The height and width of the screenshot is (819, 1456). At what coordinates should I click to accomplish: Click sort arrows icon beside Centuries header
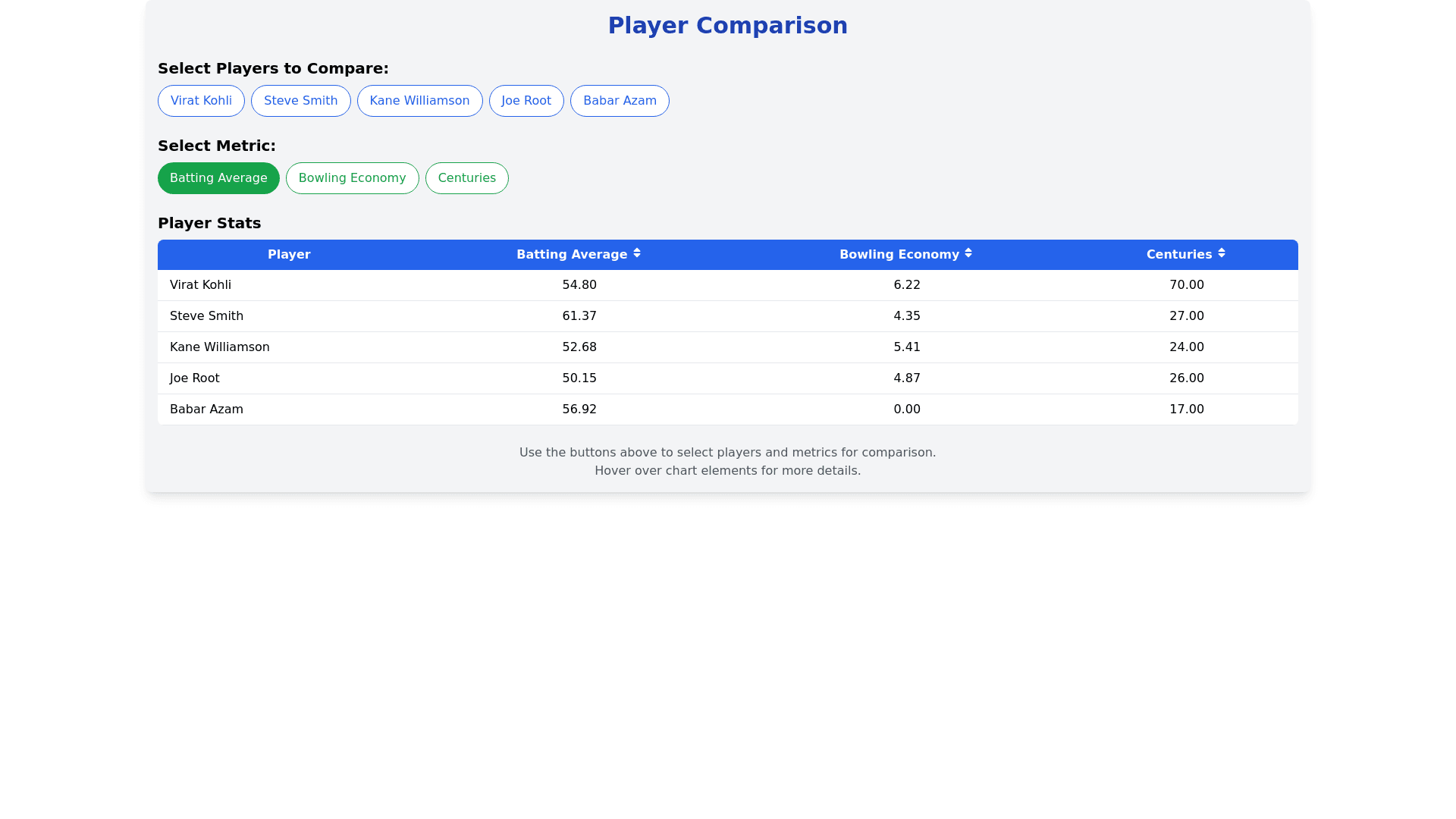pos(1222,253)
